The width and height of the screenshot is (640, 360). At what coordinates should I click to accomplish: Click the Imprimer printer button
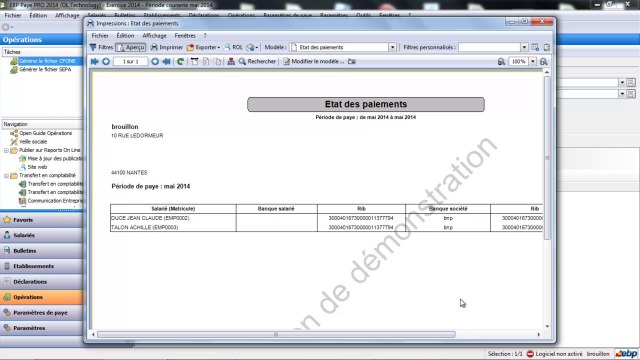tap(167, 47)
